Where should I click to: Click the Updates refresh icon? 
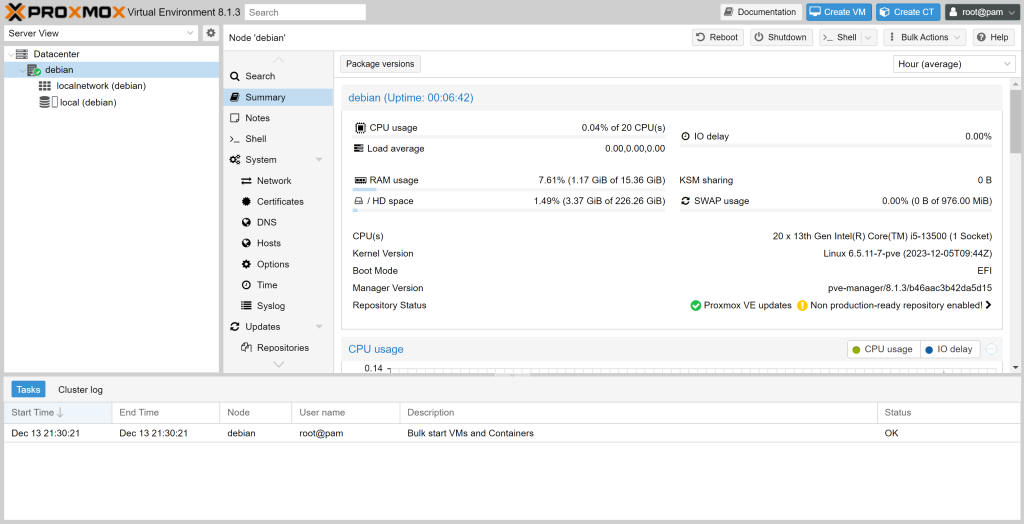coord(235,326)
